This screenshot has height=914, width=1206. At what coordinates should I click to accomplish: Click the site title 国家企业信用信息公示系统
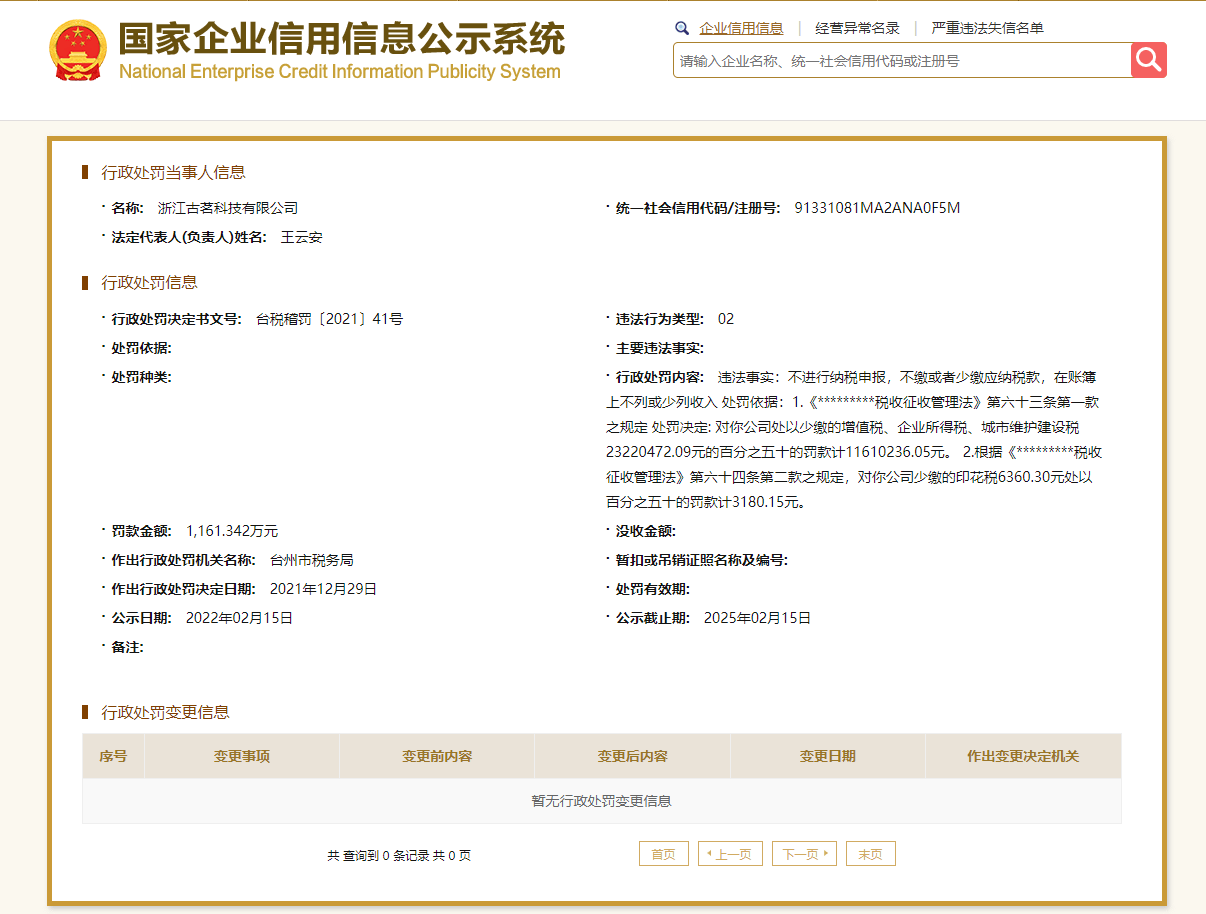click(x=341, y=38)
